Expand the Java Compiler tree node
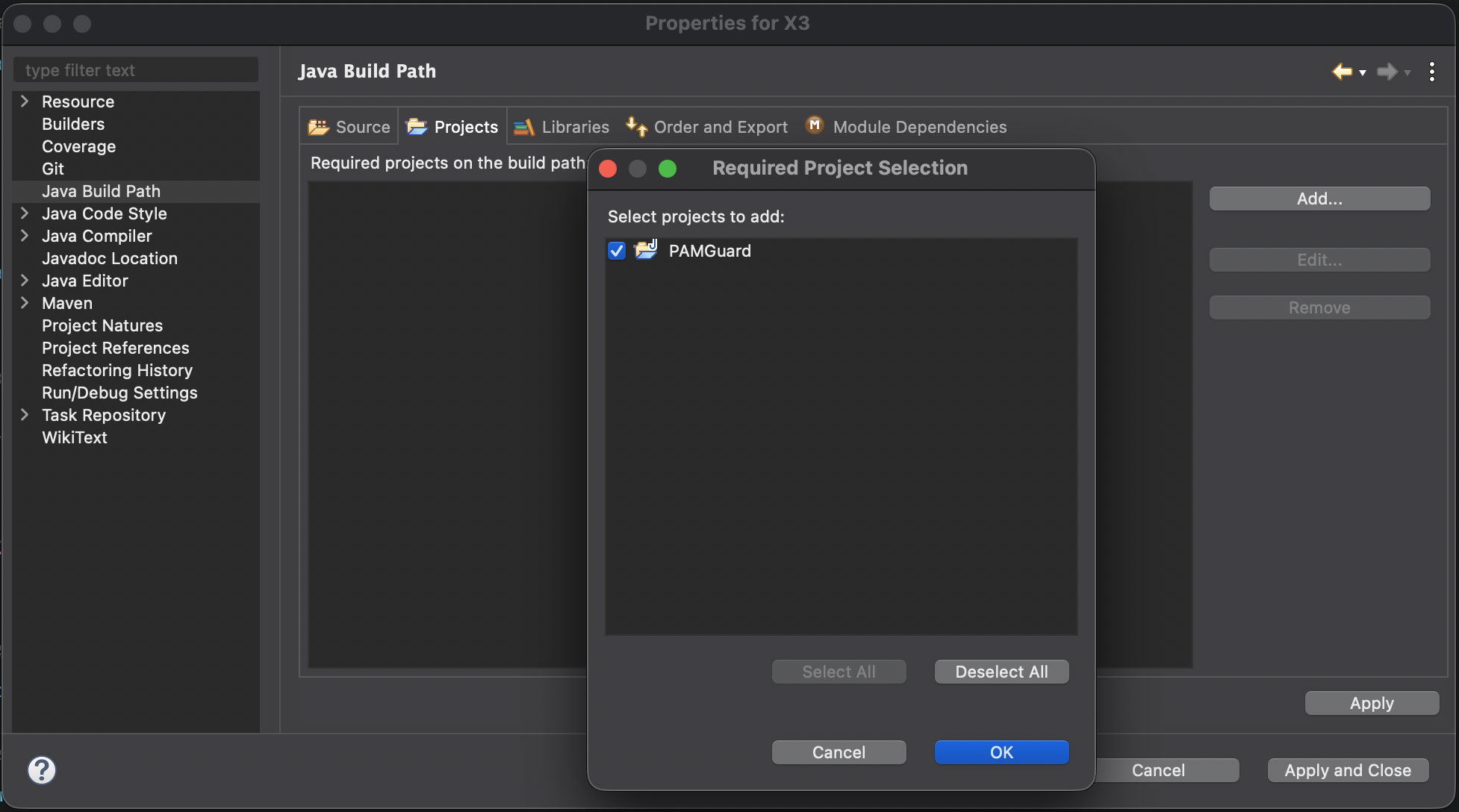 pyautogui.click(x=25, y=236)
